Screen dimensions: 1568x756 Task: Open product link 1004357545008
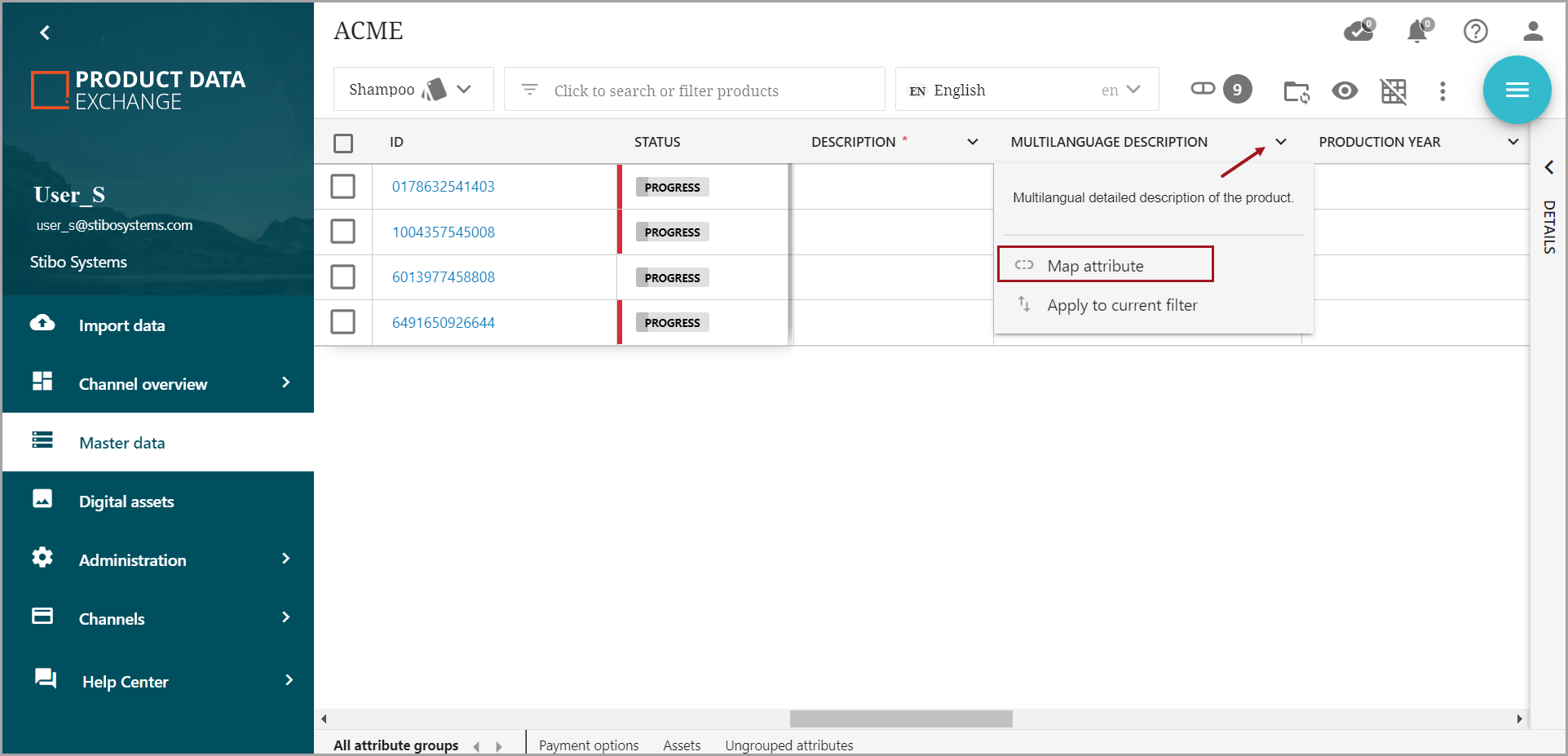tap(443, 232)
